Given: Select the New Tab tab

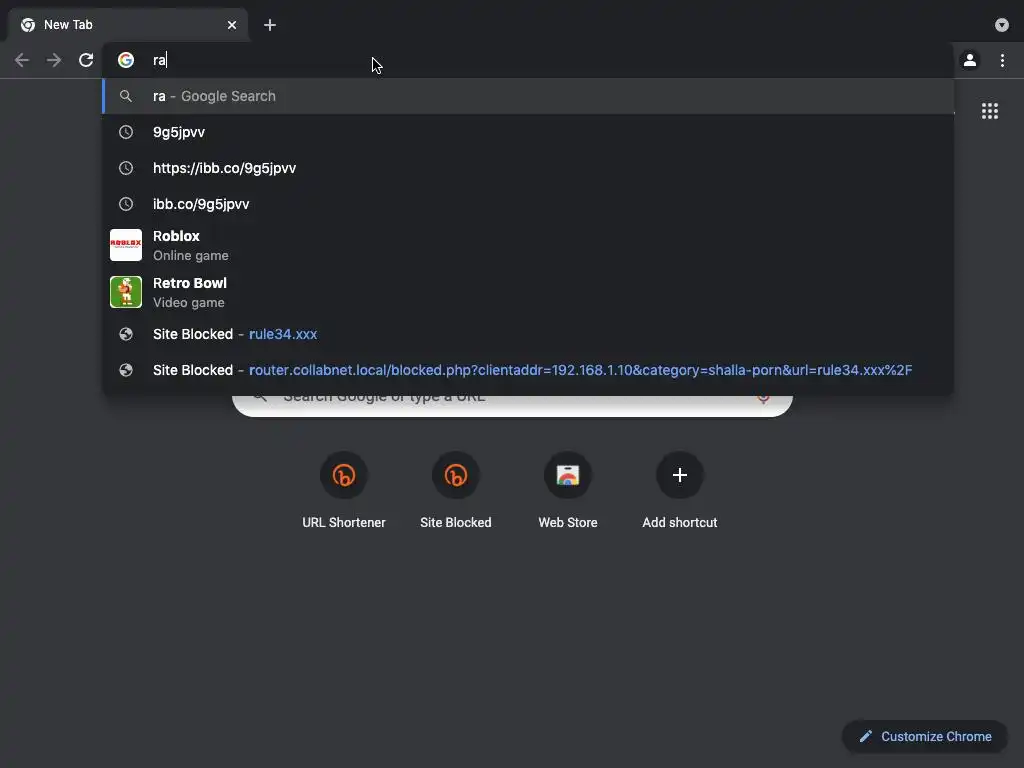Looking at the screenshot, I should pyautogui.click(x=128, y=25).
